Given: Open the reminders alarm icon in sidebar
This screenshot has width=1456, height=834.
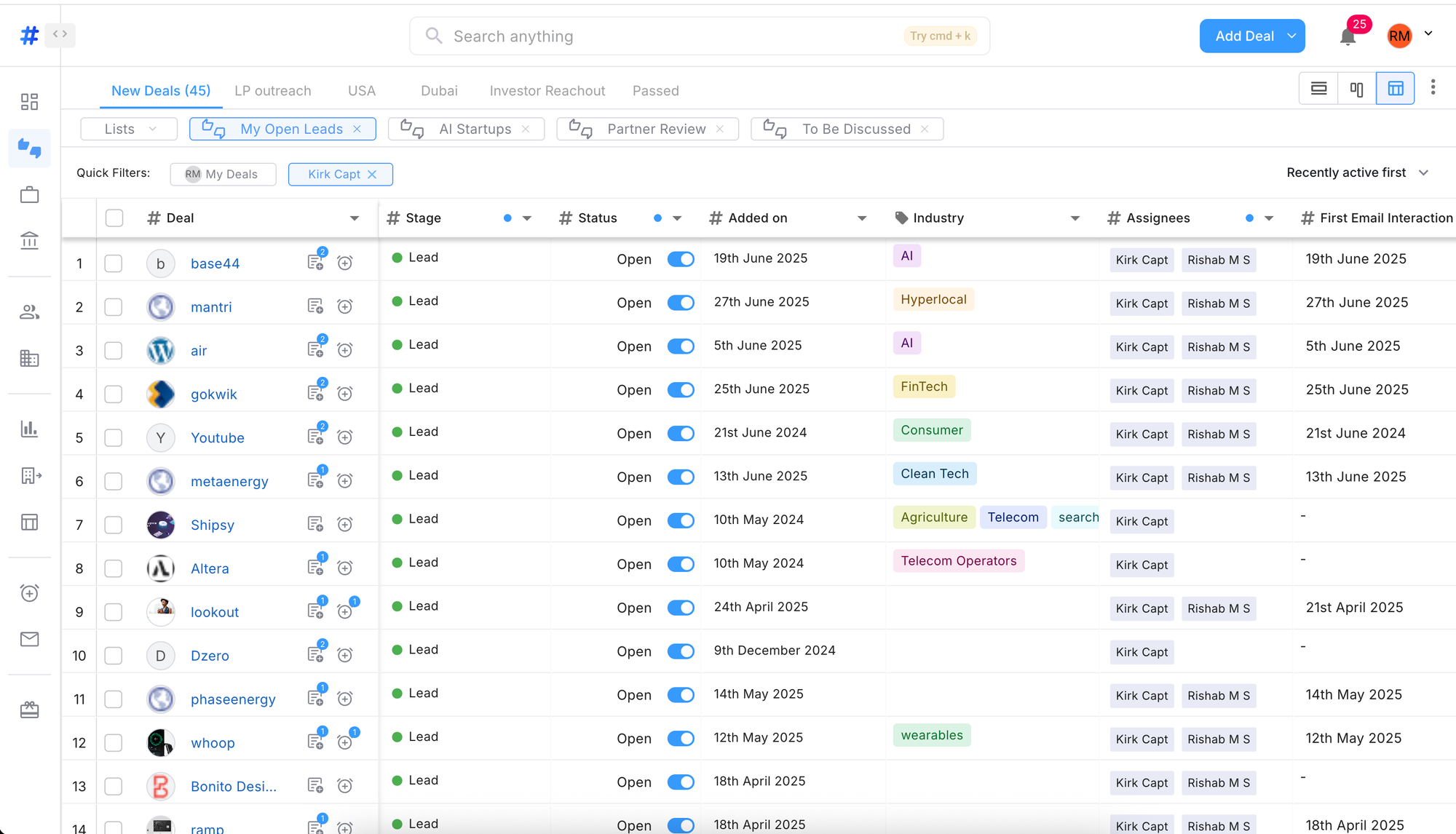Looking at the screenshot, I should pyautogui.click(x=29, y=593).
